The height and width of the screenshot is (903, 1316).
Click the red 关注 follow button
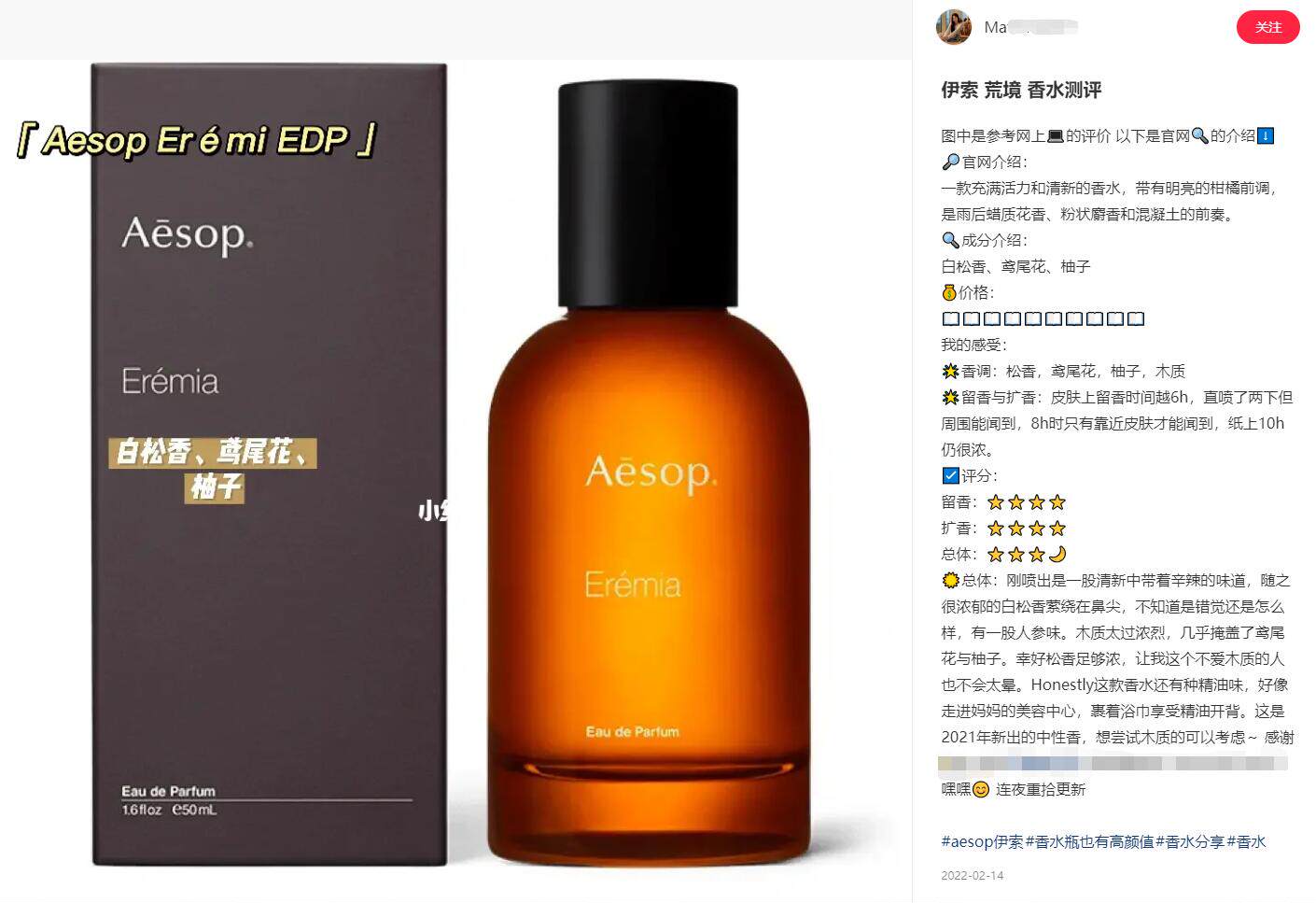pyautogui.click(x=1267, y=27)
